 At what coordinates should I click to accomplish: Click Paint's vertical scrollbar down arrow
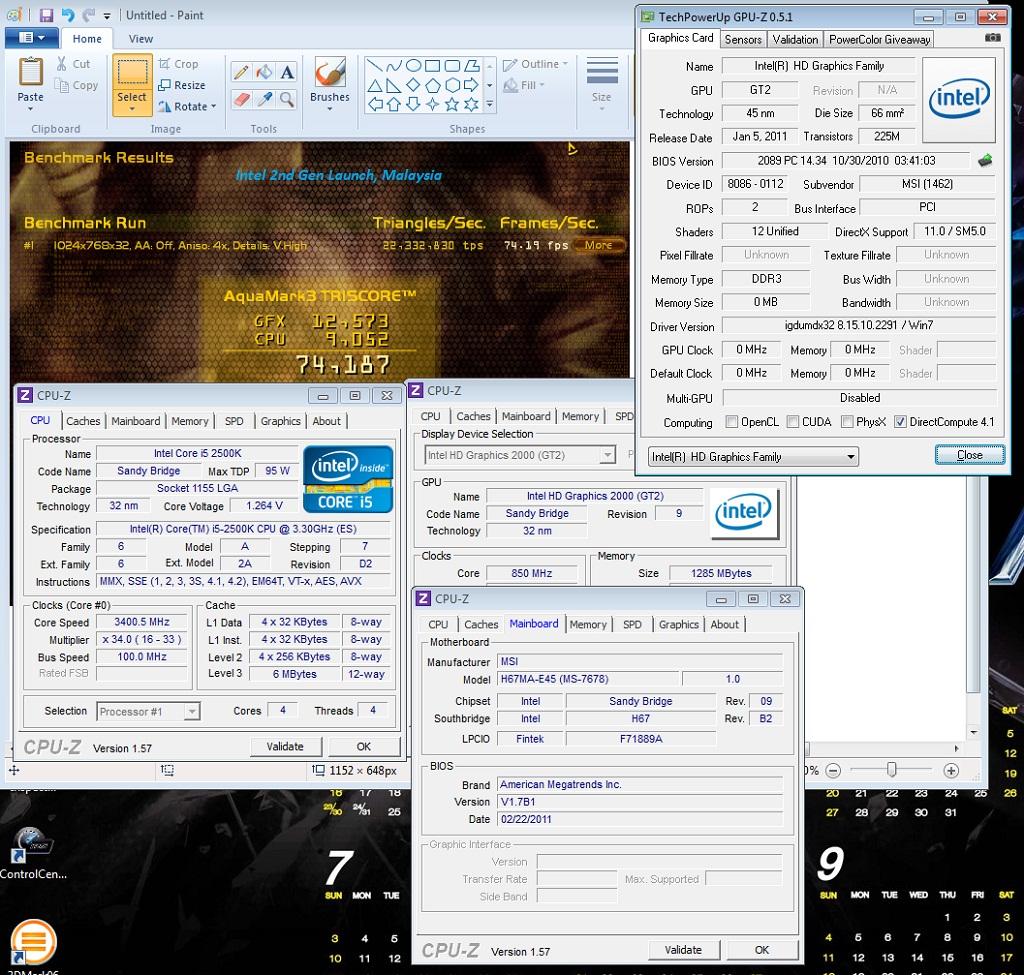click(x=973, y=732)
